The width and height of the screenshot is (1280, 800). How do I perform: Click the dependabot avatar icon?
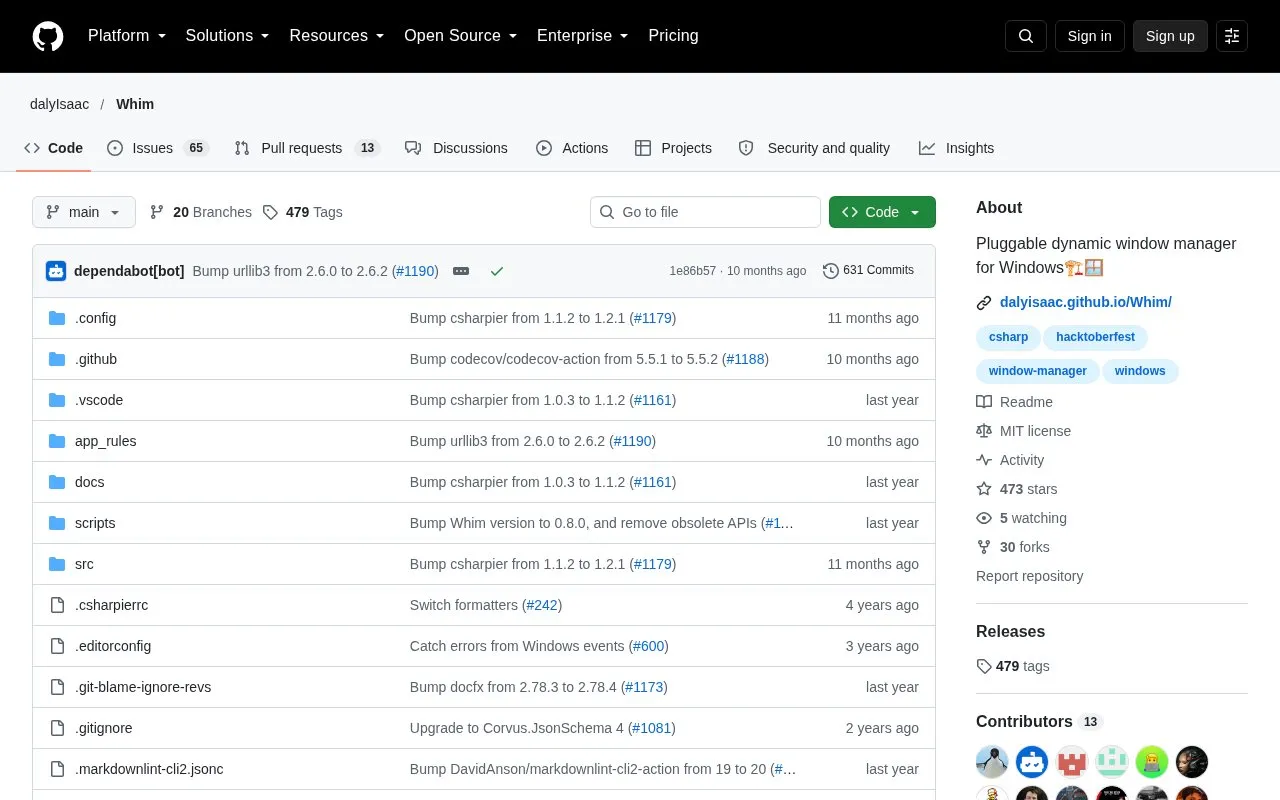56,271
